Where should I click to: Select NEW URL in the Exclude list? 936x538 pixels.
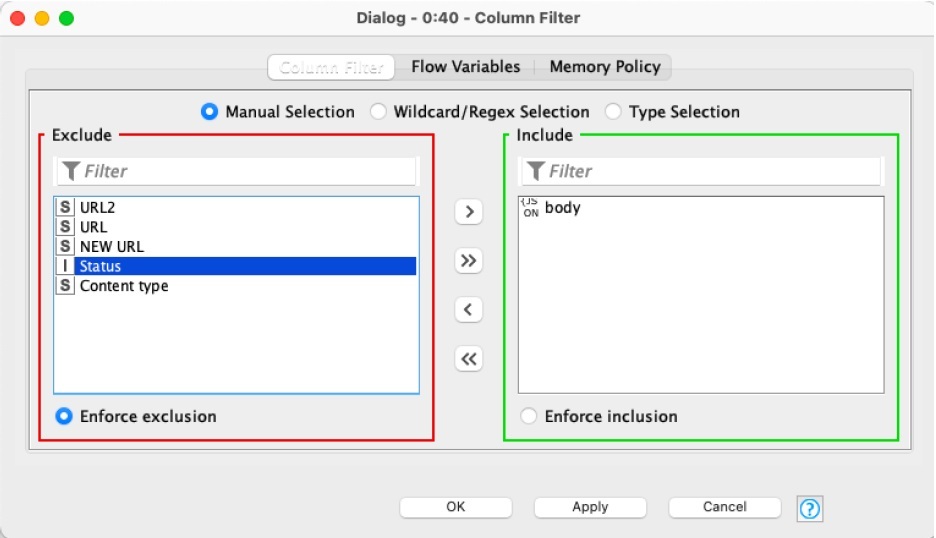tap(112, 246)
